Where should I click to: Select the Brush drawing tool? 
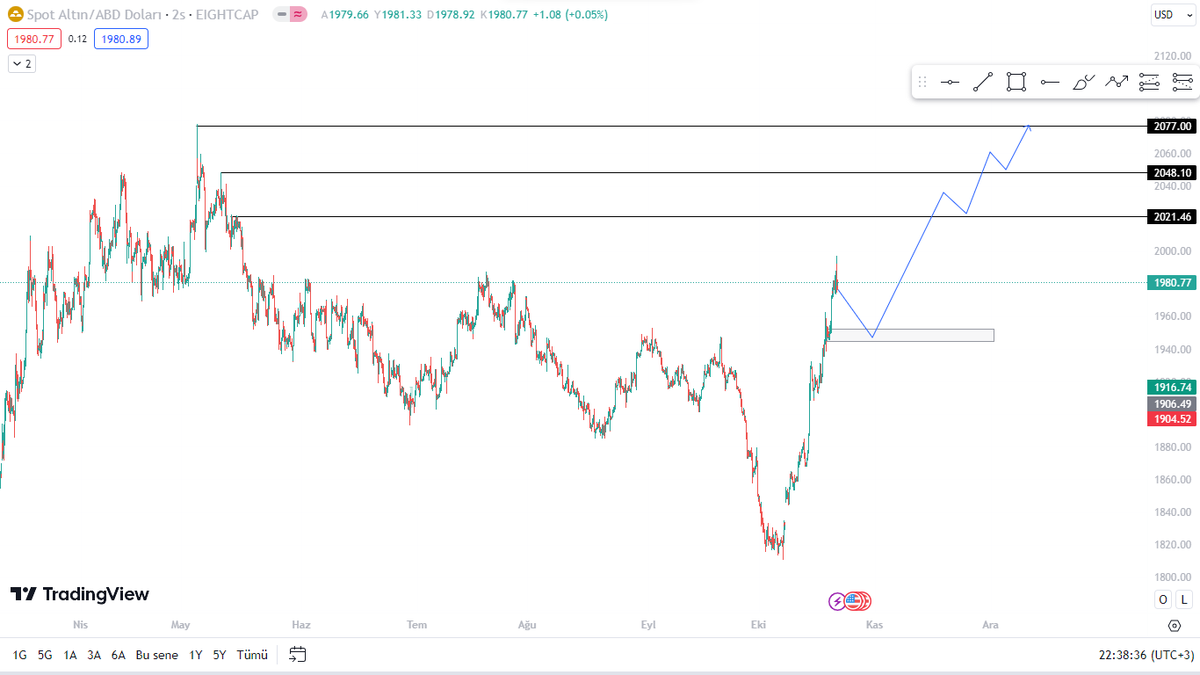[x=1083, y=82]
